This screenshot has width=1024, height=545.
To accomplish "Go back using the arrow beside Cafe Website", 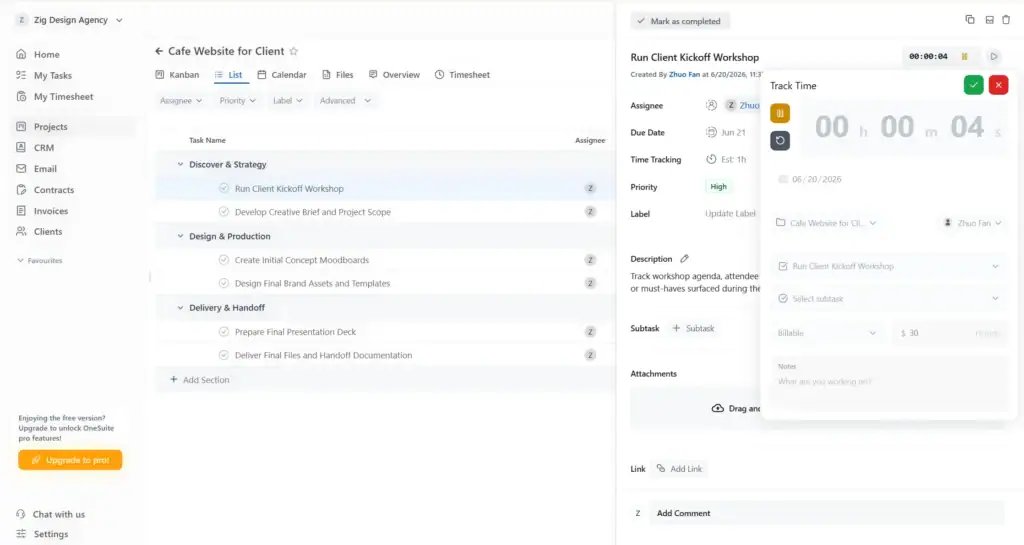I will pyautogui.click(x=159, y=51).
